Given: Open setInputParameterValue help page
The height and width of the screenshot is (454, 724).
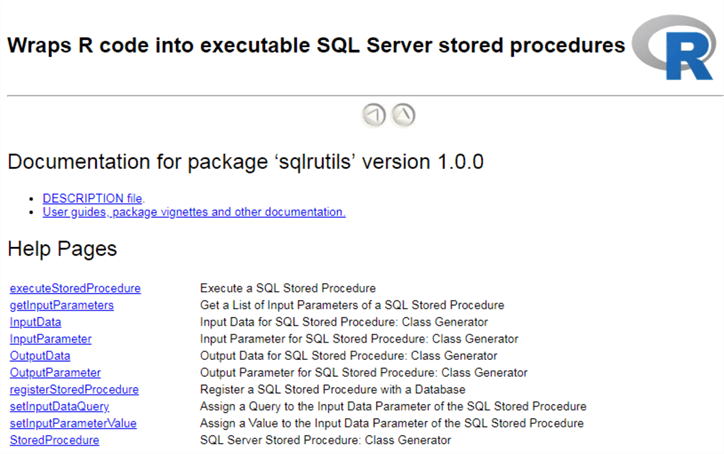Looking at the screenshot, I should [73, 424].
